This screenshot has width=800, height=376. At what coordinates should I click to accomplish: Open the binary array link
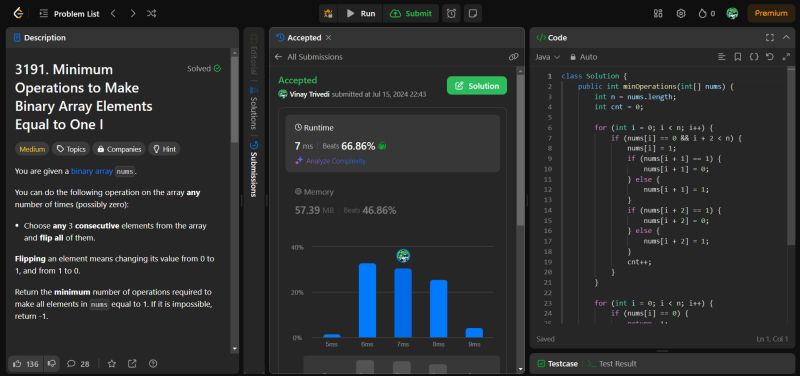point(92,171)
